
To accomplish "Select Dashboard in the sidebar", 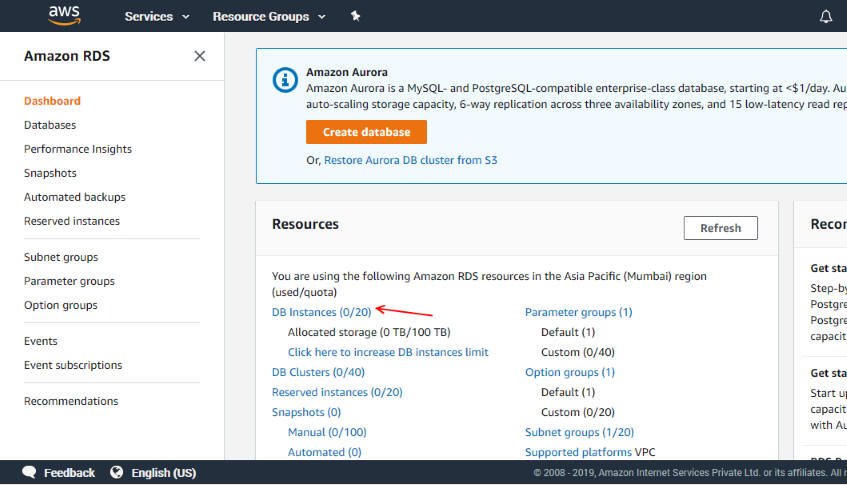I will coord(52,101).
